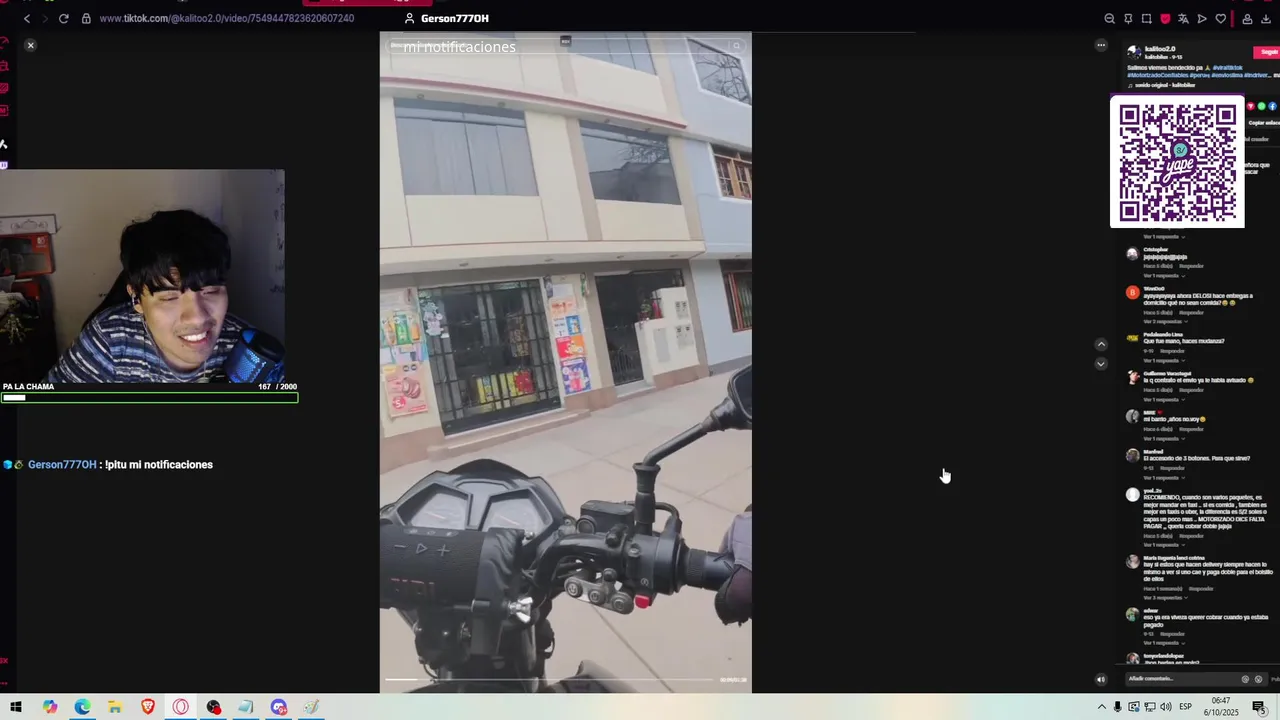The height and width of the screenshot is (720, 1280).
Task: Click the send/flow arrow toolbar icon
Action: tap(1202, 19)
